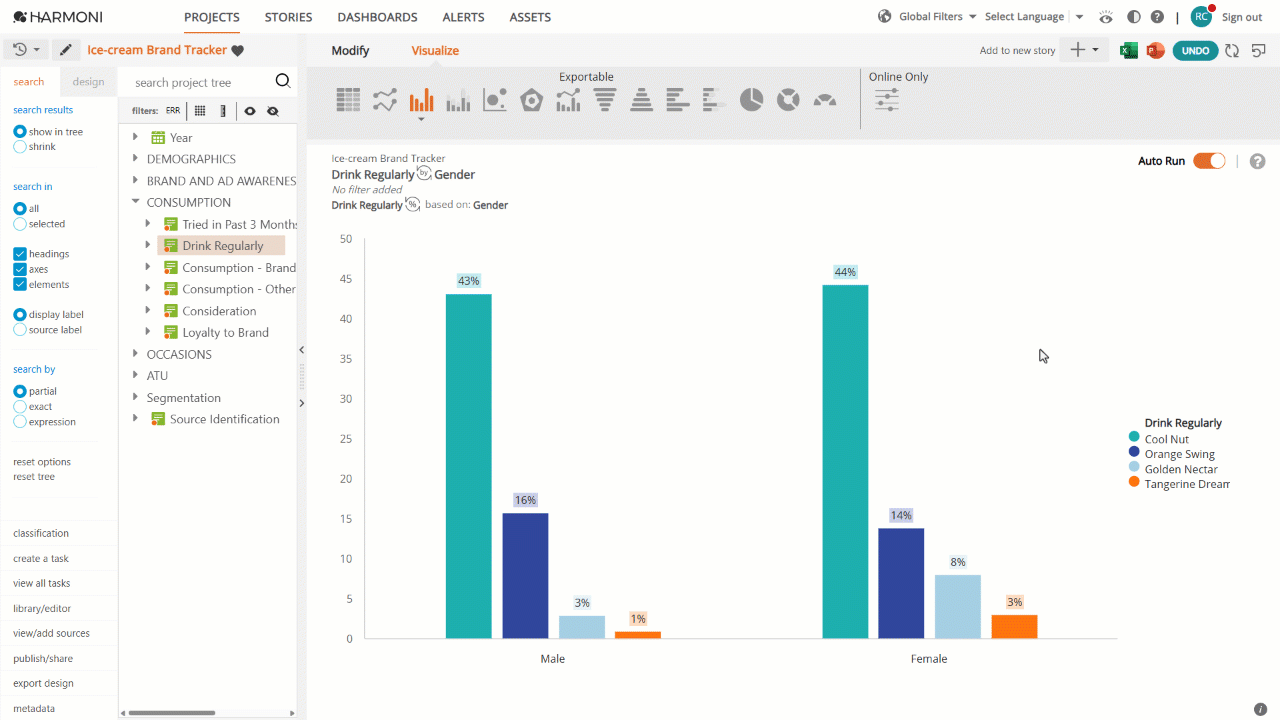The height and width of the screenshot is (720, 1280).
Task: Open the Global Filters dropdown
Action: [927, 17]
